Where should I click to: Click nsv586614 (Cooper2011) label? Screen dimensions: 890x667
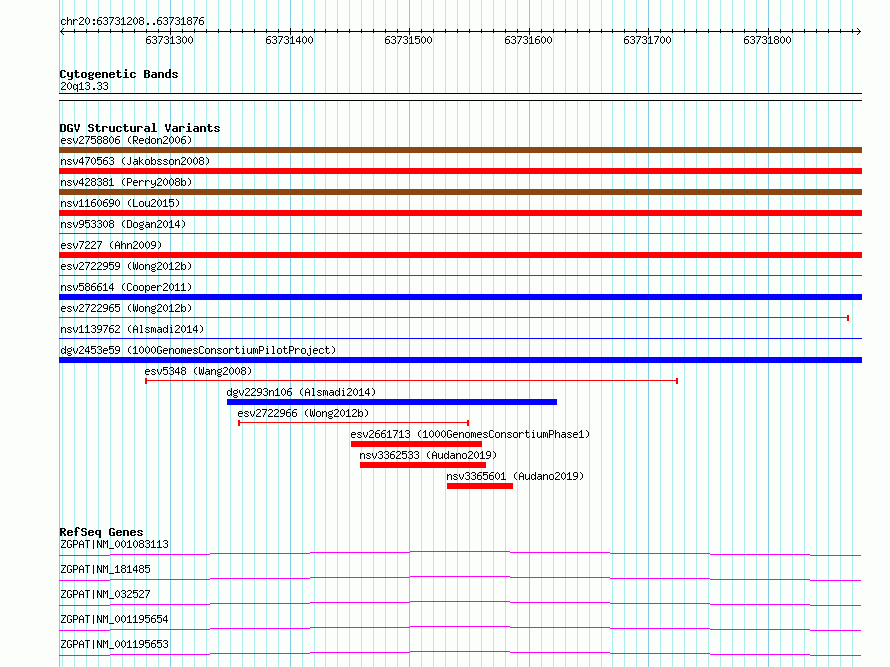click(x=126, y=287)
